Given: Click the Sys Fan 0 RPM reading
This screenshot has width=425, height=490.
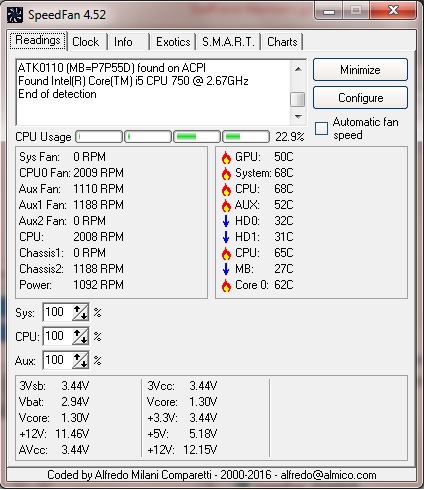Looking at the screenshot, I should tap(62, 157).
